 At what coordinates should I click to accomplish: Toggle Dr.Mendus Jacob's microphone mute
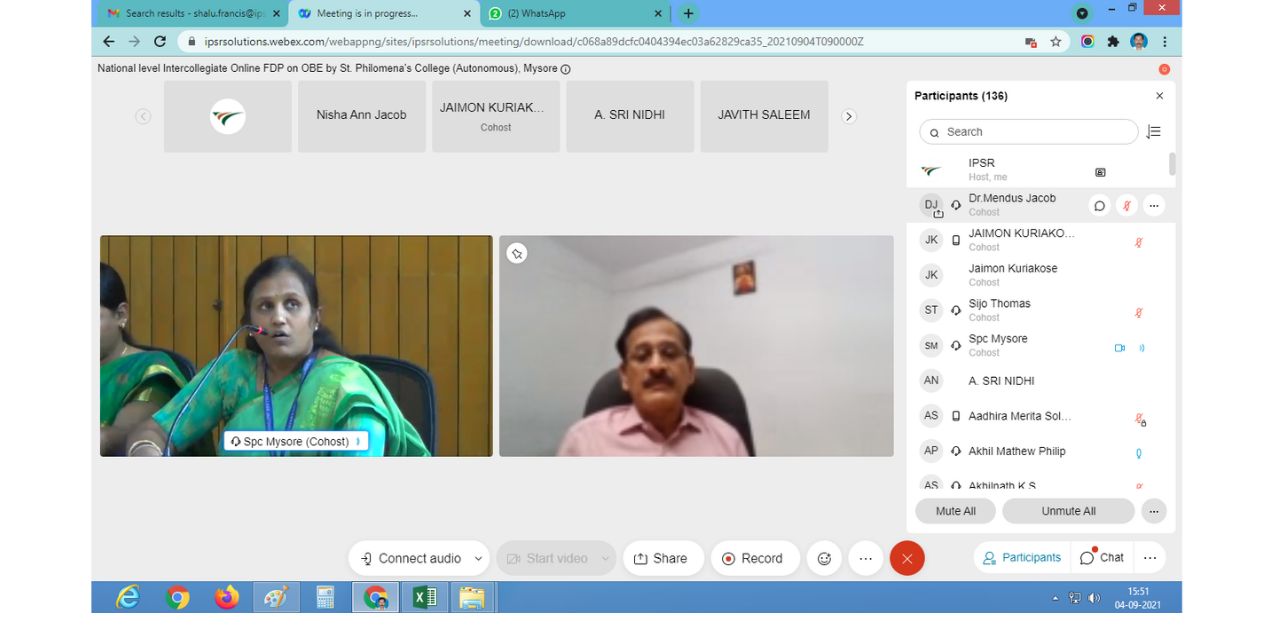[1126, 206]
